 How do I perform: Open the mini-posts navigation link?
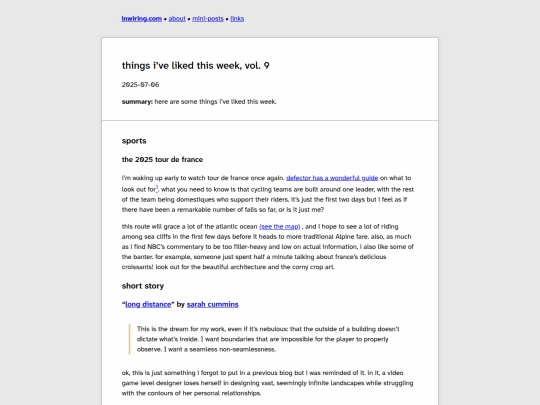(x=208, y=19)
